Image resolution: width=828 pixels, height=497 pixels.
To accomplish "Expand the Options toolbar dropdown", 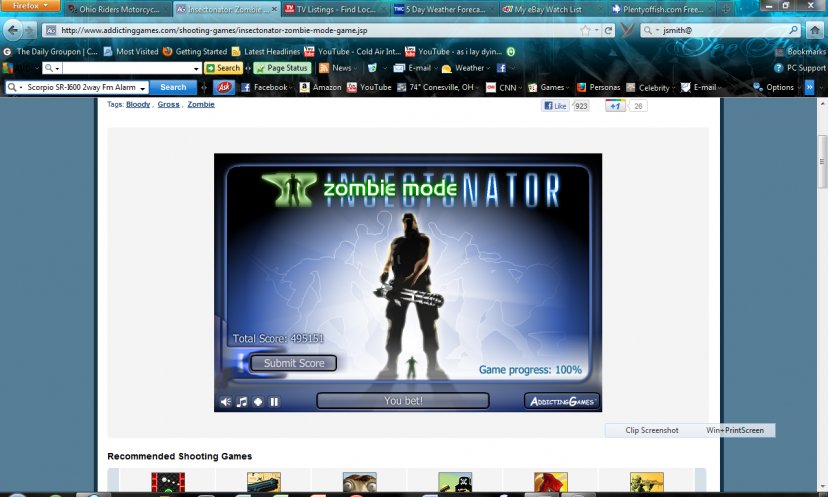I will 778,87.
